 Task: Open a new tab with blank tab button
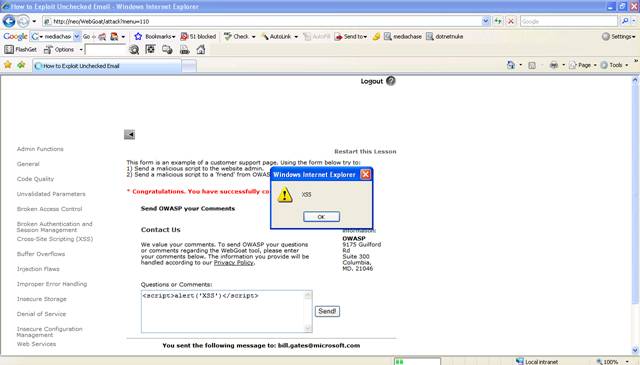[189, 66]
